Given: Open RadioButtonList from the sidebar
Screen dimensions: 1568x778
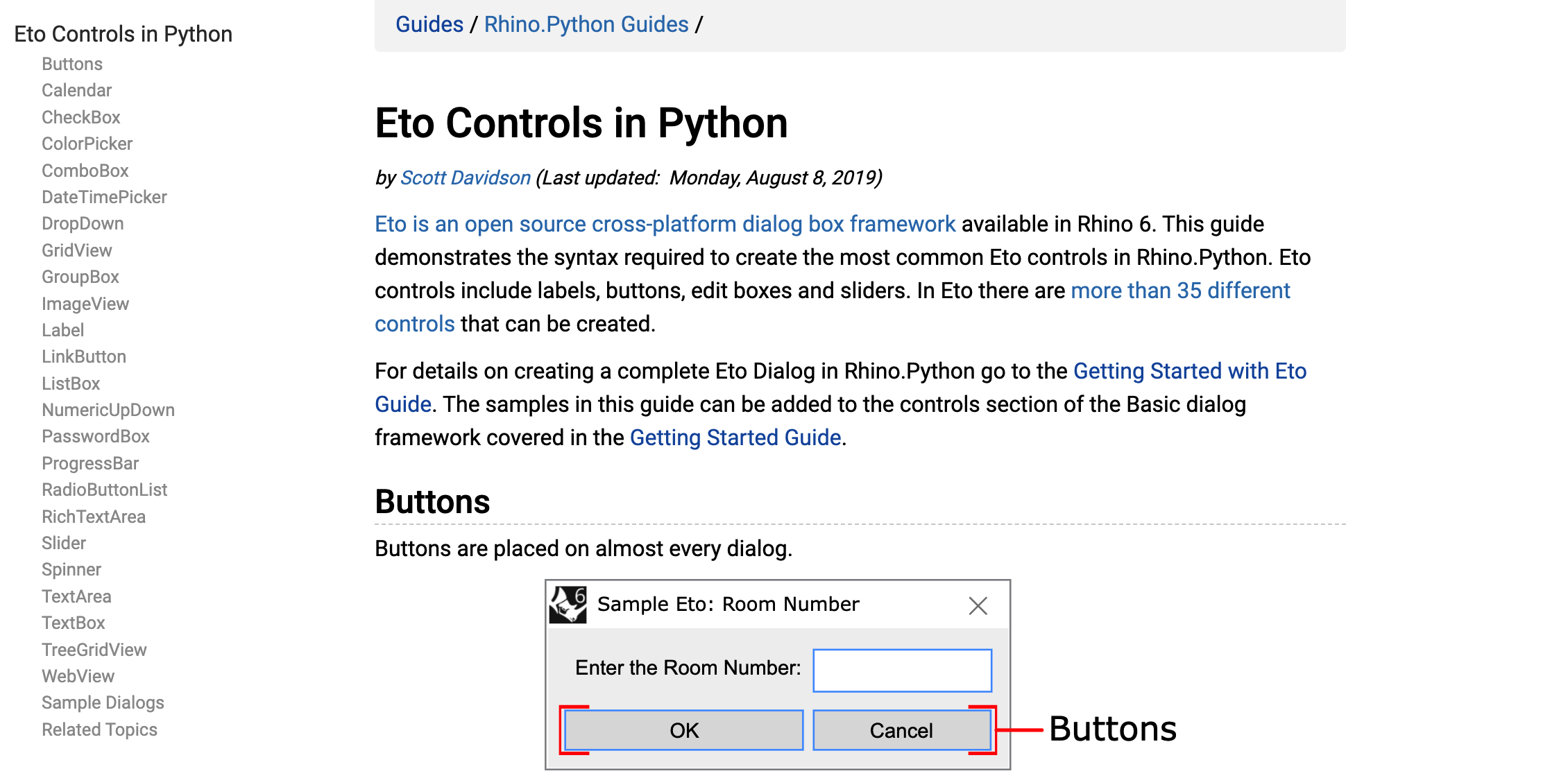Looking at the screenshot, I should click(x=104, y=490).
